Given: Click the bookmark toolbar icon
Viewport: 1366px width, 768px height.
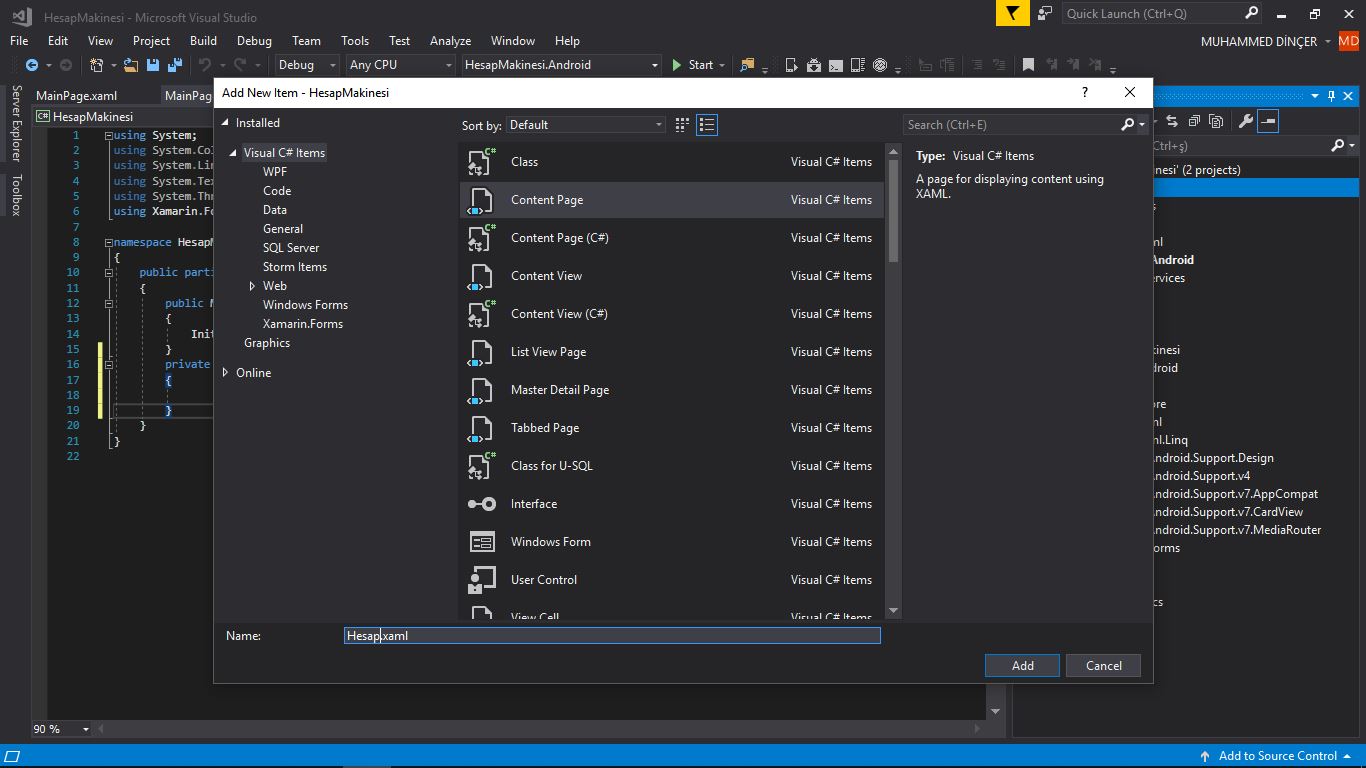Looking at the screenshot, I should [x=1028, y=65].
